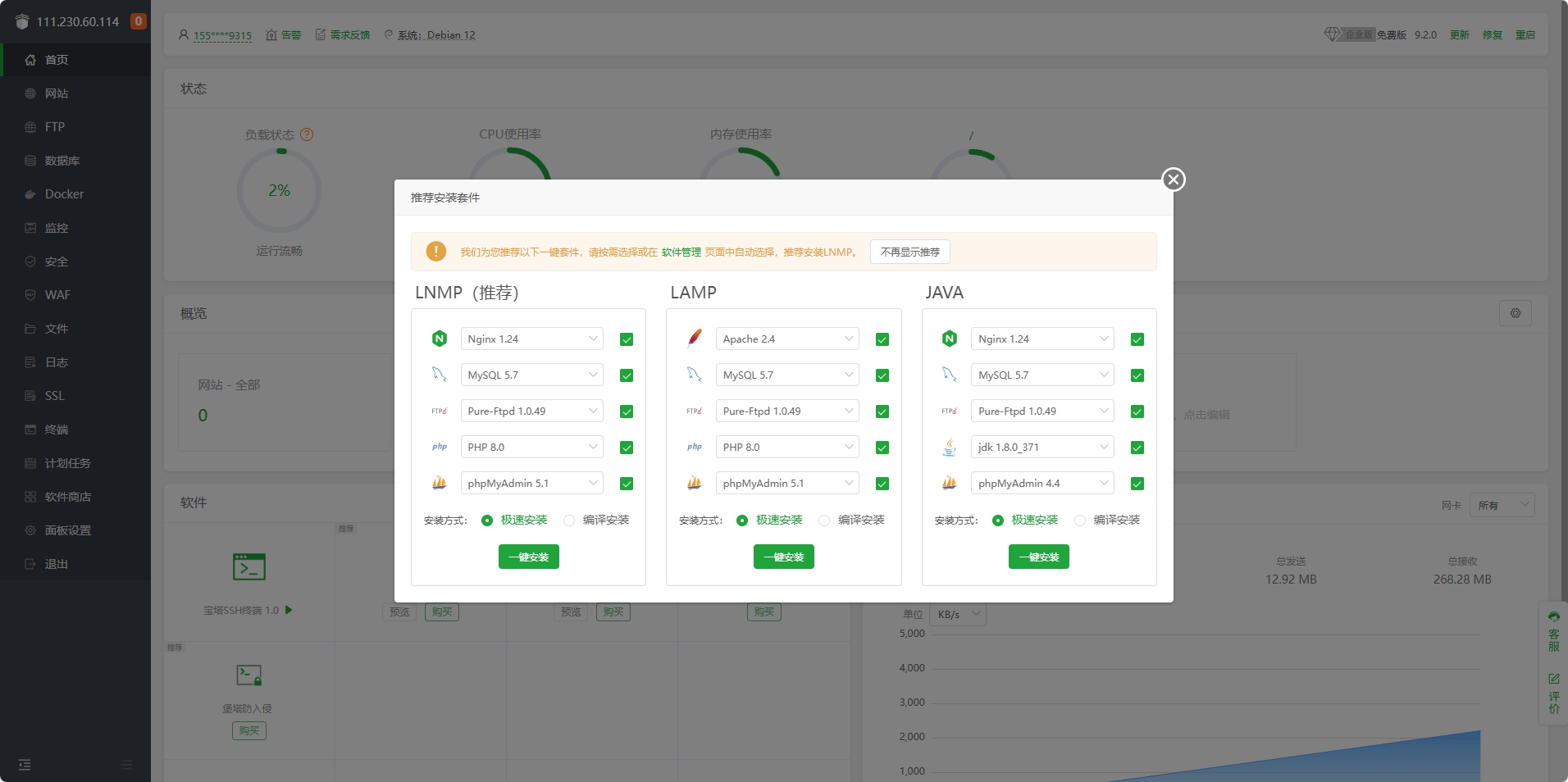
Task: Open the PHP 8.0 version dropdown in LAMP
Action: [786, 447]
